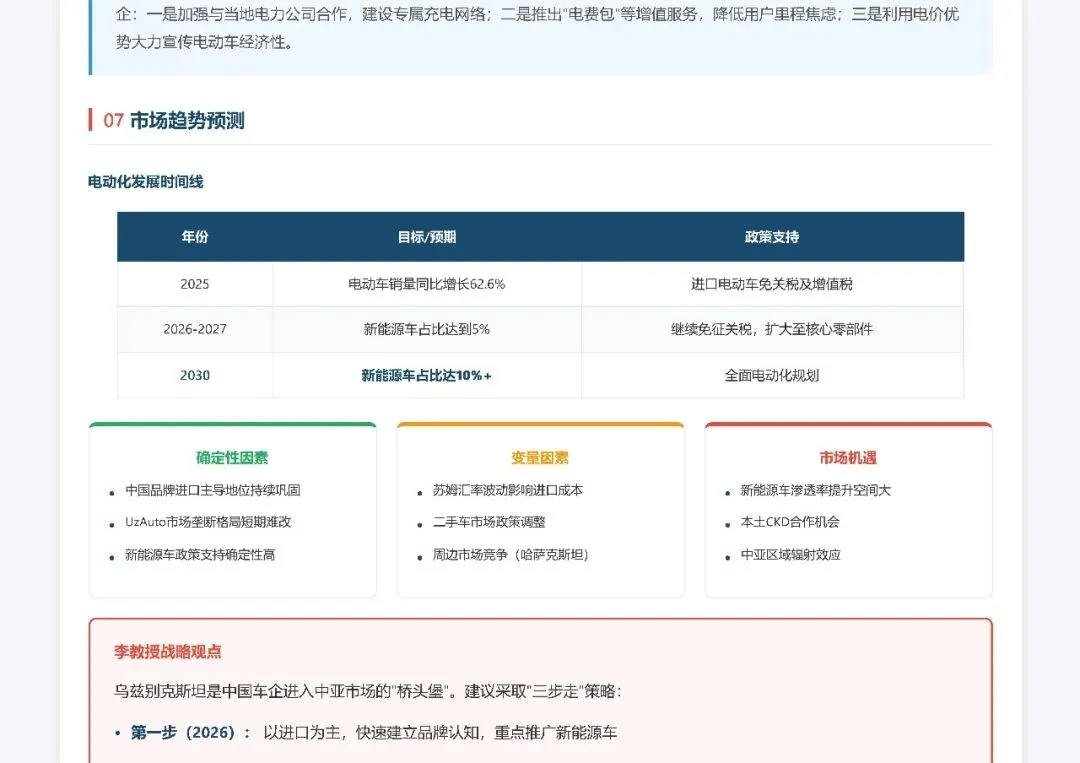Click the '目标/预期' table header

click(x=427, y=237)
